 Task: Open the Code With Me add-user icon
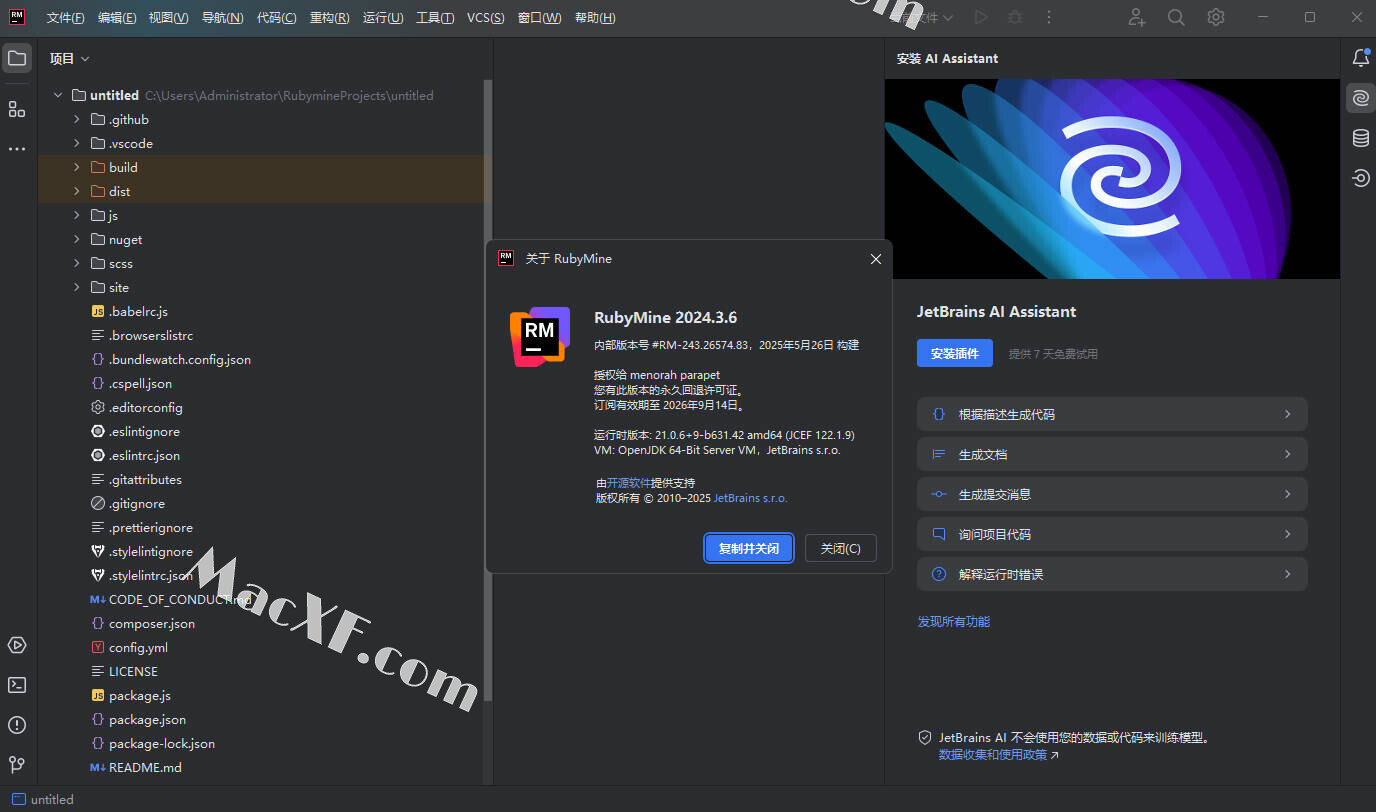click(1137, 17)
